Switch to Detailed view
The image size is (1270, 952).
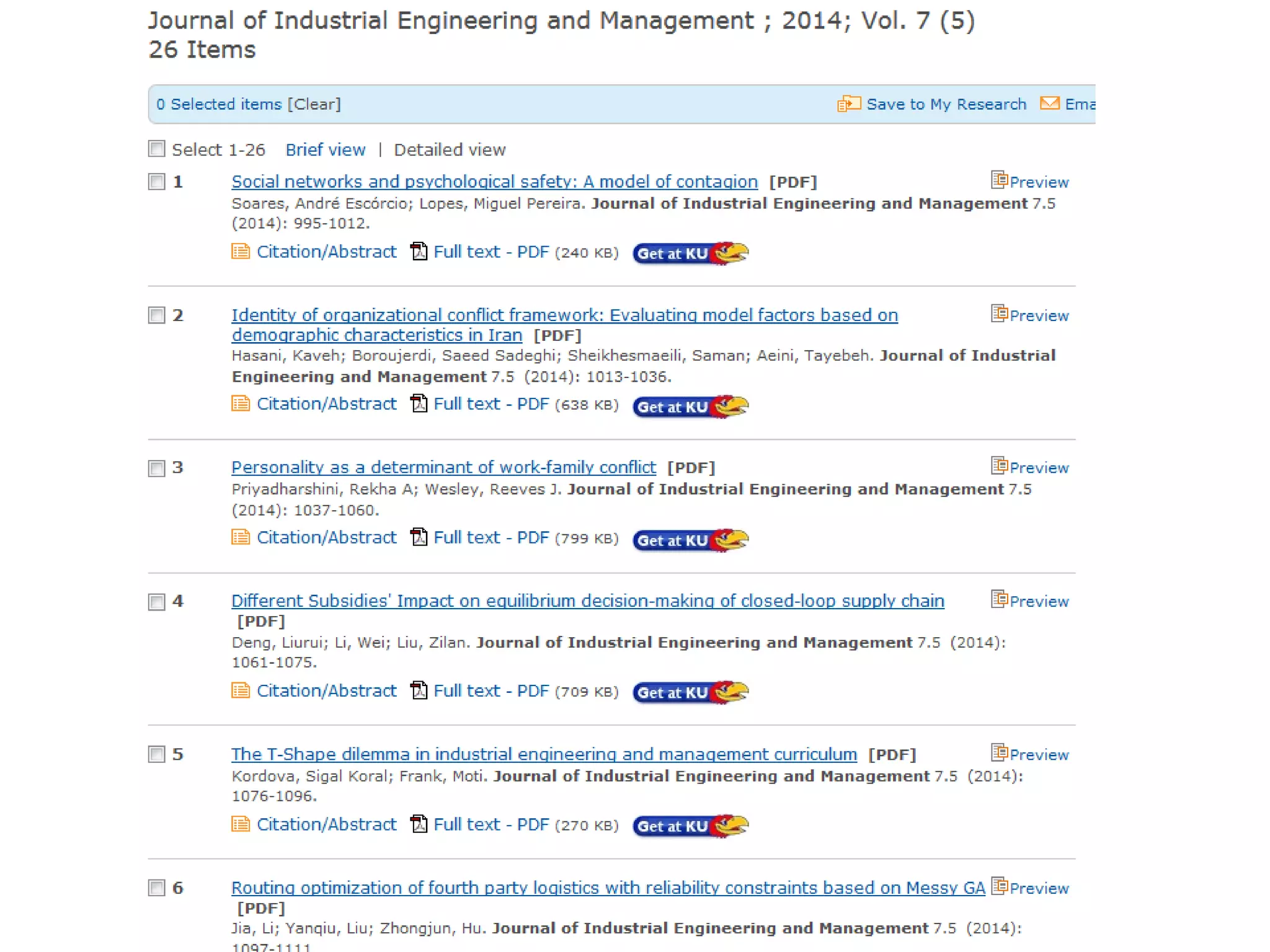tap(450, 150)
